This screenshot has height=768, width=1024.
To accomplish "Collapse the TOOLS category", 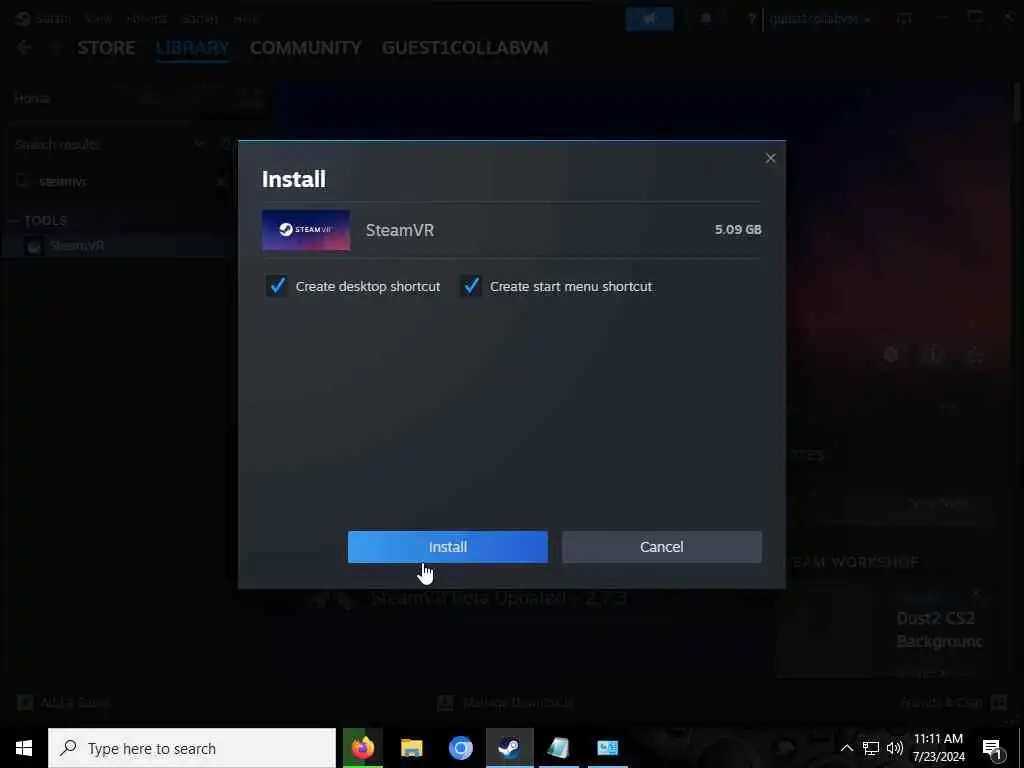I will [x=14, y=221].
